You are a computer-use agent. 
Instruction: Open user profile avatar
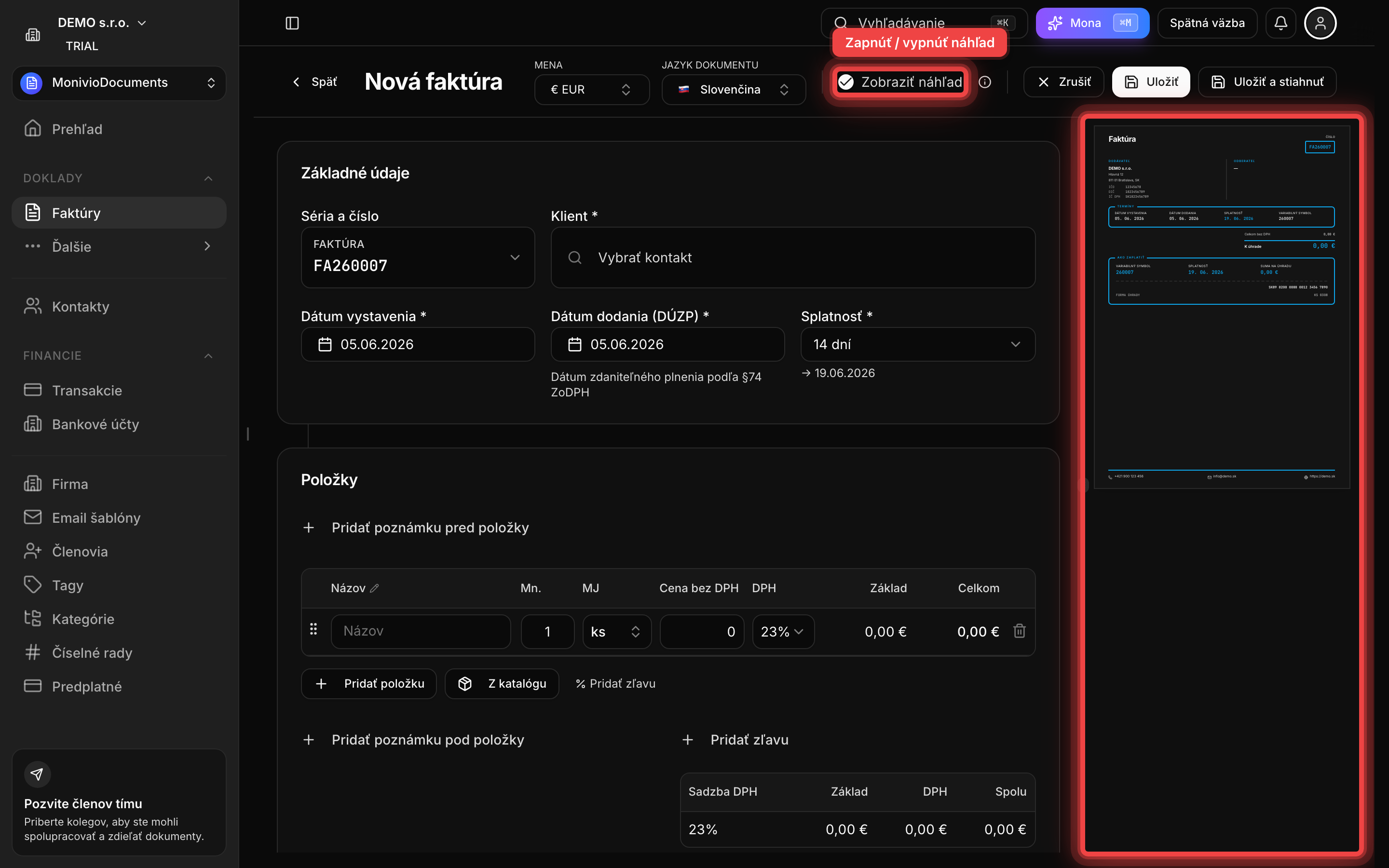[x=1320, y=23]
